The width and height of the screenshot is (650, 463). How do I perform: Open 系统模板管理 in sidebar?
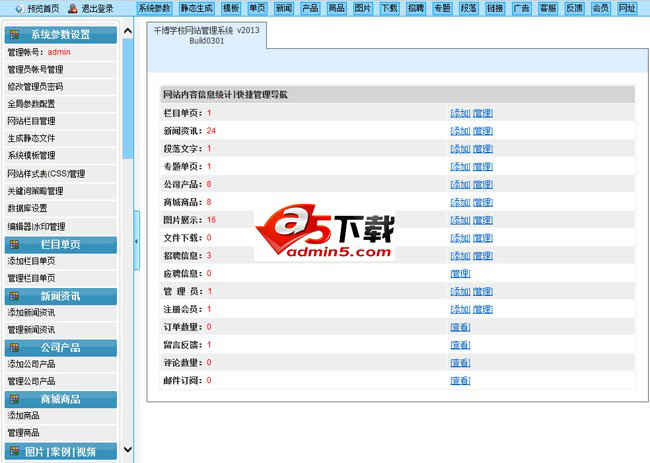(x=32, y=155)
